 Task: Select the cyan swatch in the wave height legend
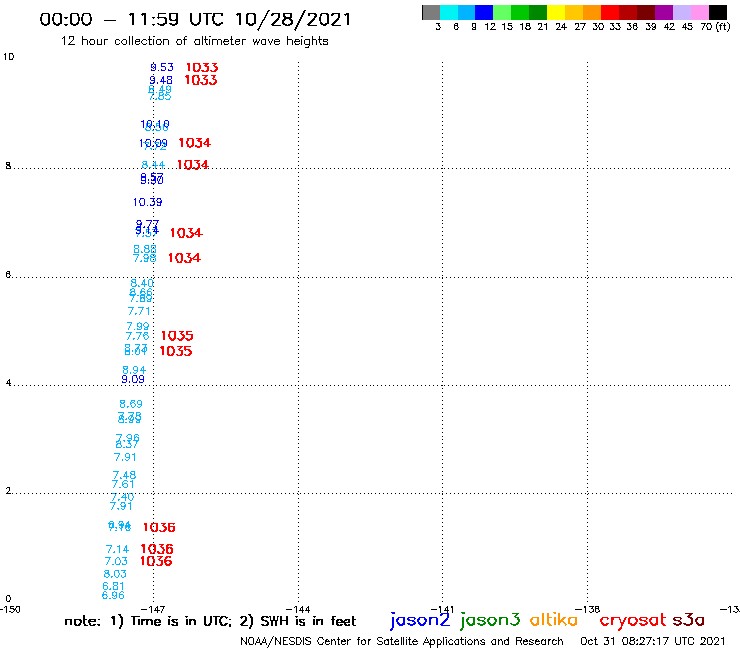tap(448, 12)
